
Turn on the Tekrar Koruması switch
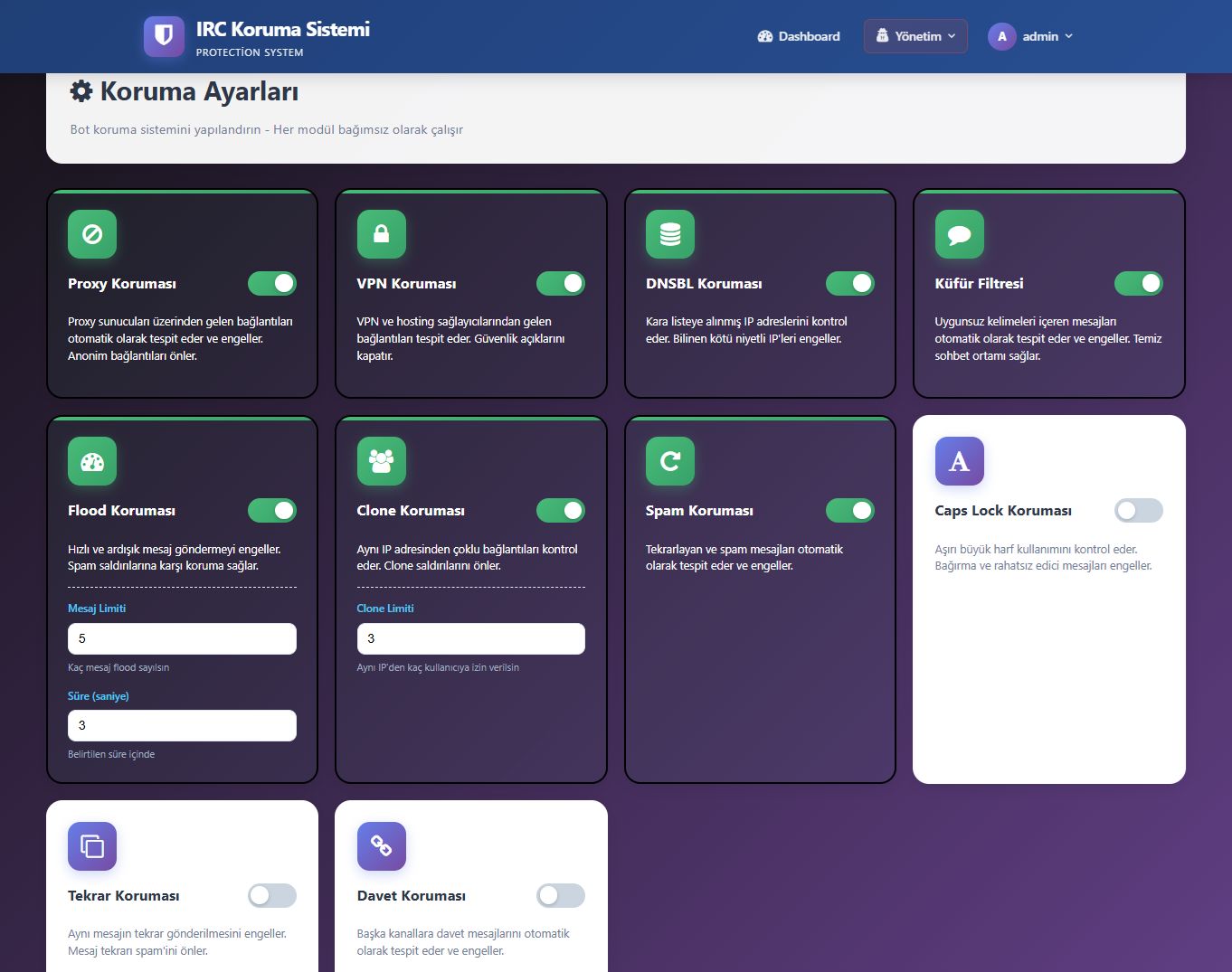pos(272,895)
